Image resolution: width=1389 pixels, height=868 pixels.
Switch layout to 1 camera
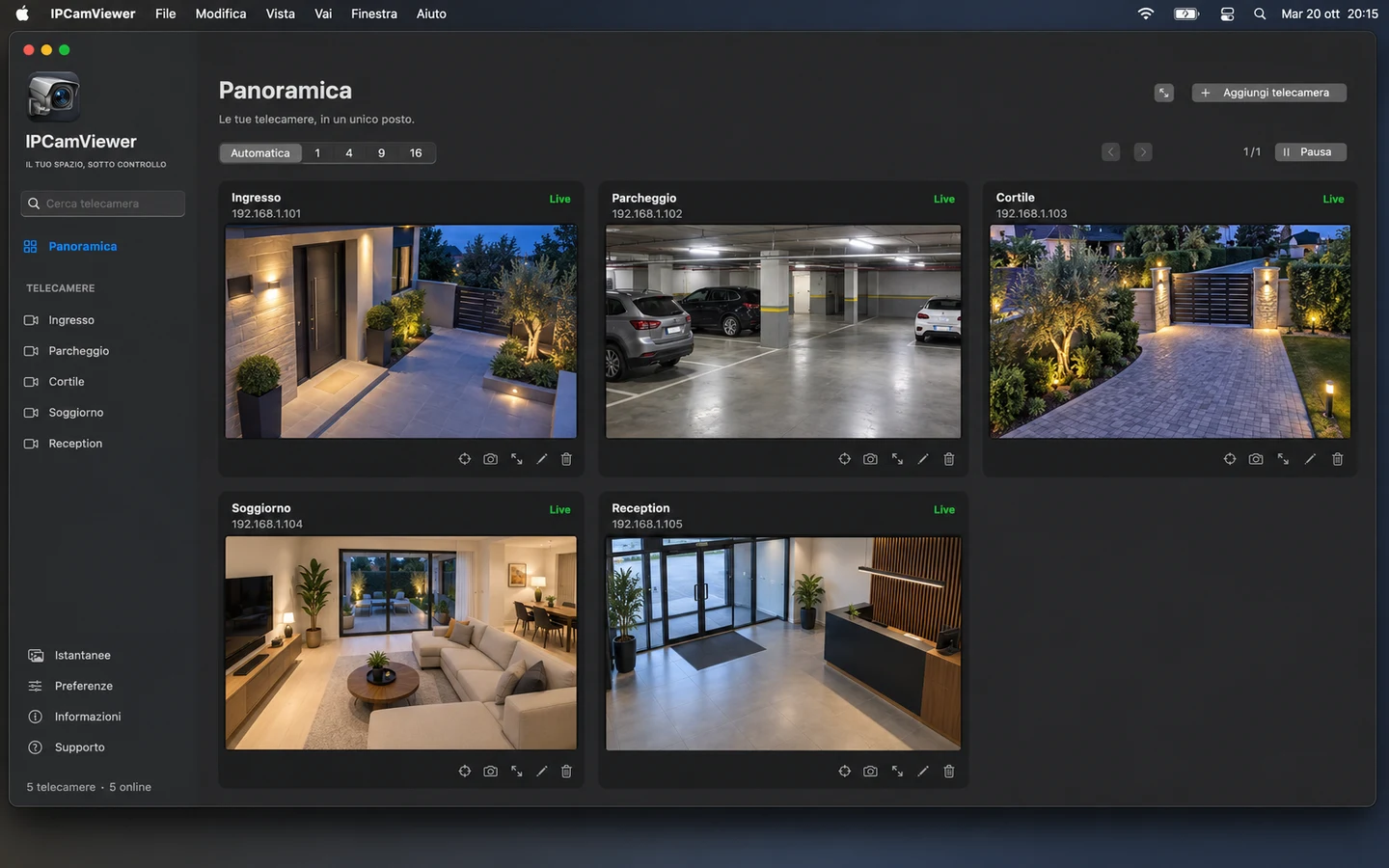[x=317, y=152]
